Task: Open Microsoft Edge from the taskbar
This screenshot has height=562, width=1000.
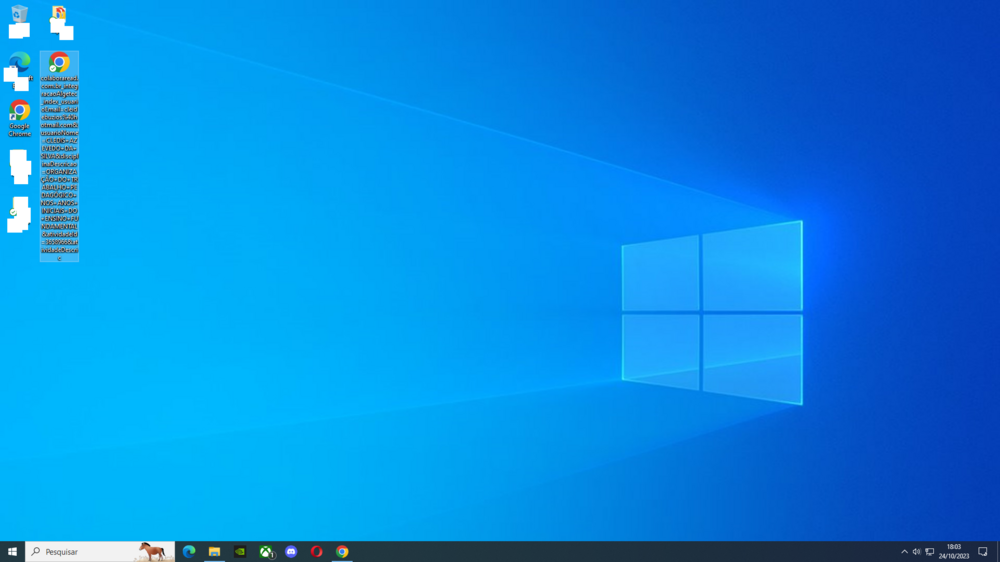Action: (x=189, y=551)
